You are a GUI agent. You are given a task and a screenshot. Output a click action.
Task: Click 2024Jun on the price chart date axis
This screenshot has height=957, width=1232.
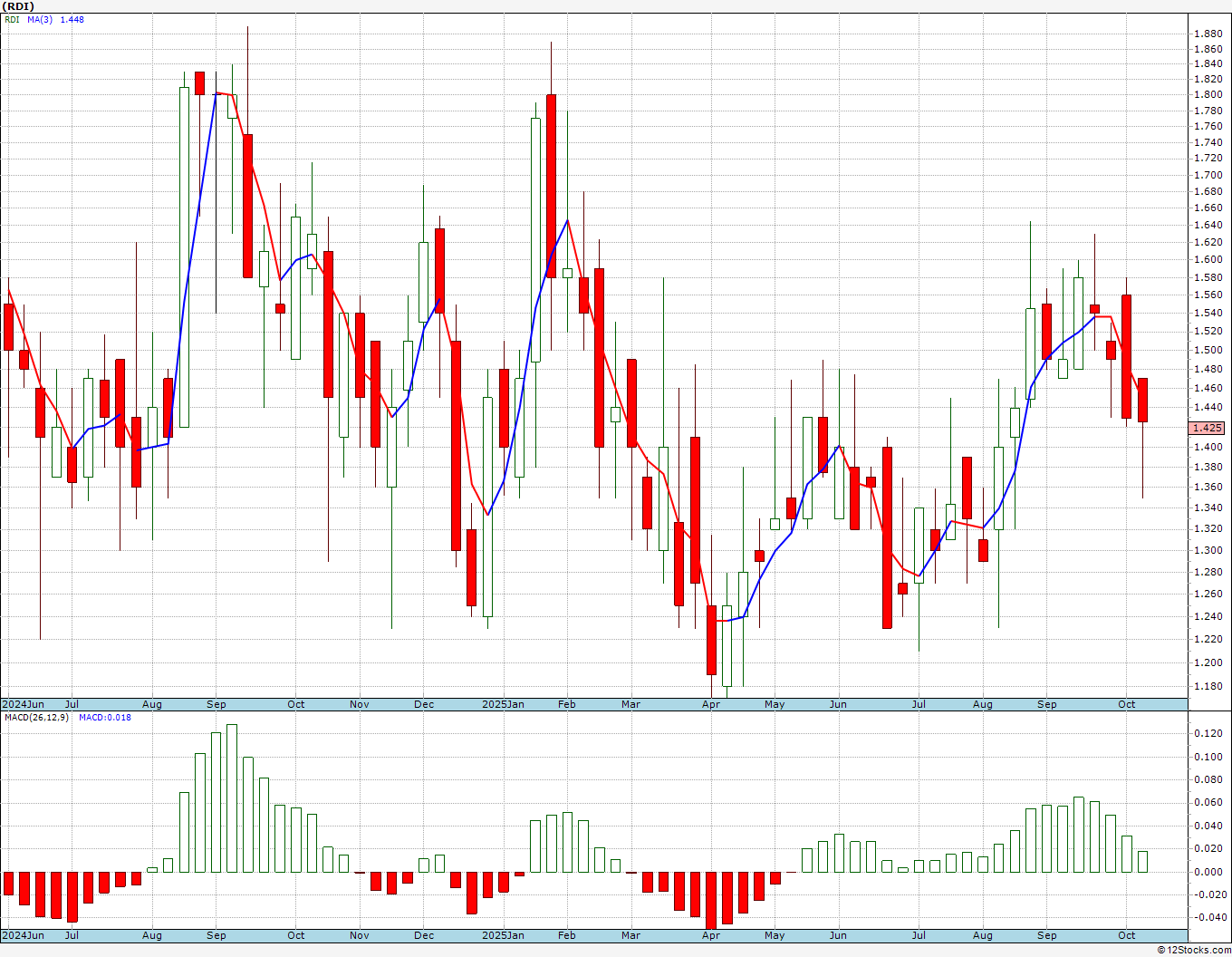click(x=23, y=704)
